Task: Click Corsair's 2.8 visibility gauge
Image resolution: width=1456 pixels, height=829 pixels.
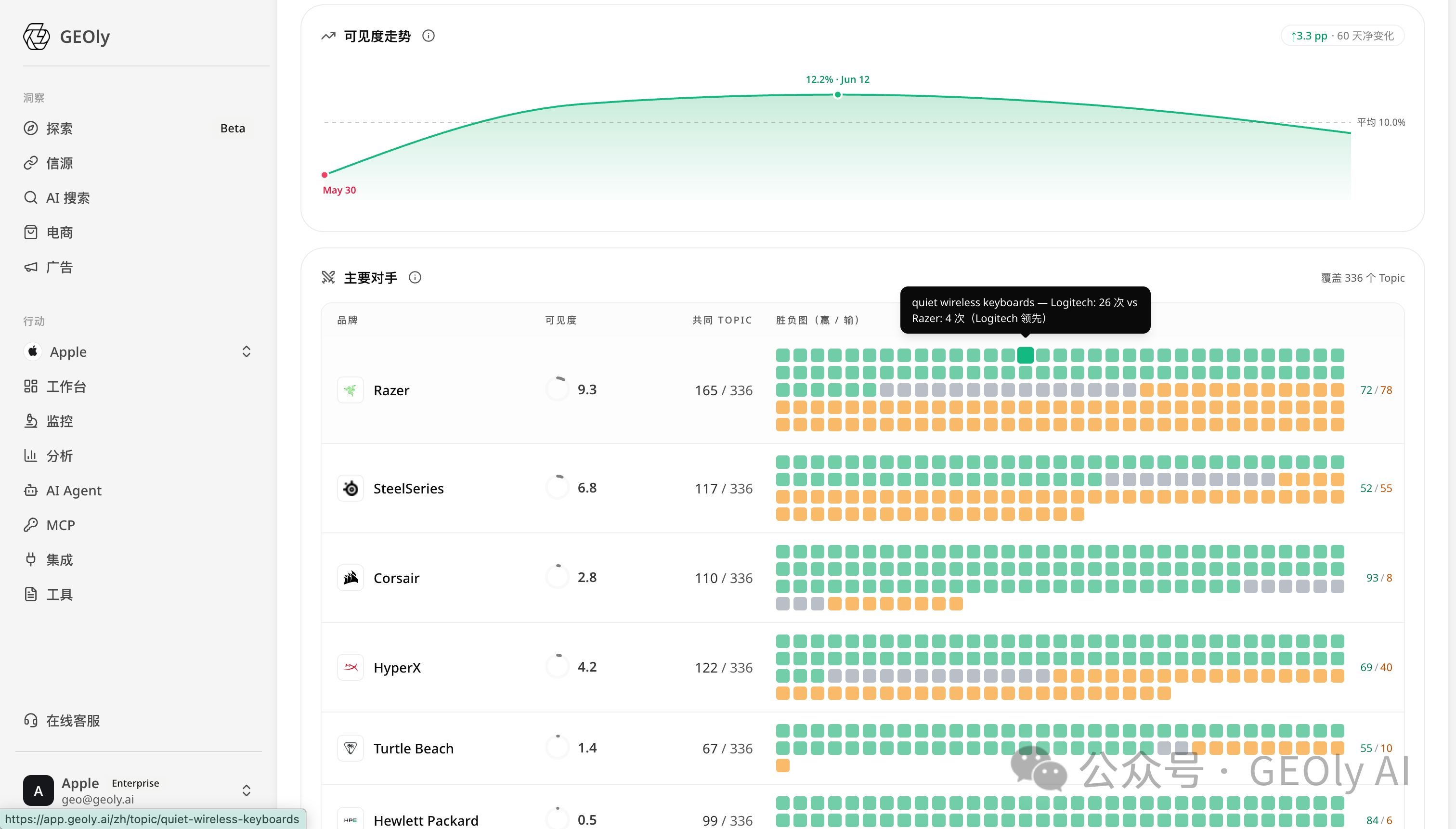Action: [558, 577]
